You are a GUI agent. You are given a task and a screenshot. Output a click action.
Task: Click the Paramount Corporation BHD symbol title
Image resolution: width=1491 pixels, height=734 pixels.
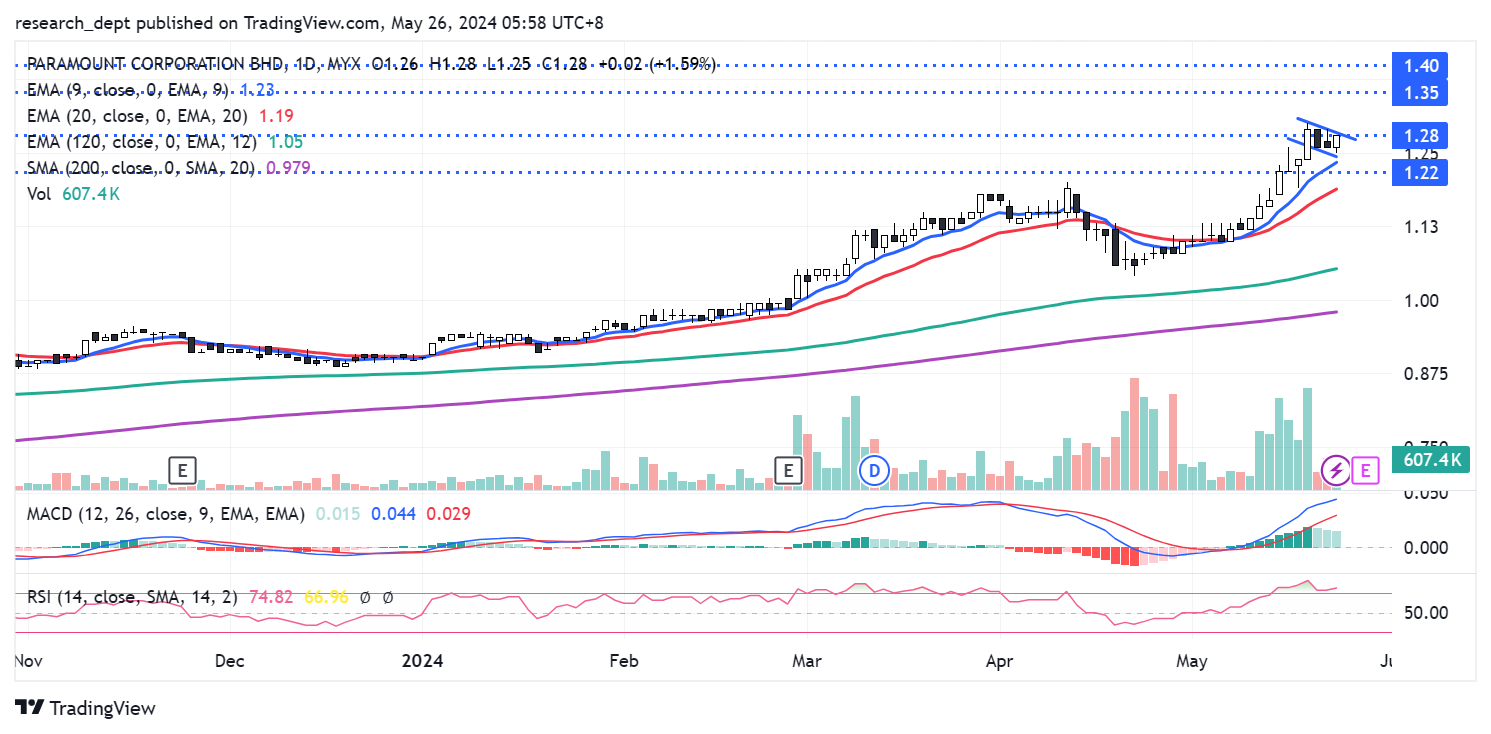click(154, 64)
